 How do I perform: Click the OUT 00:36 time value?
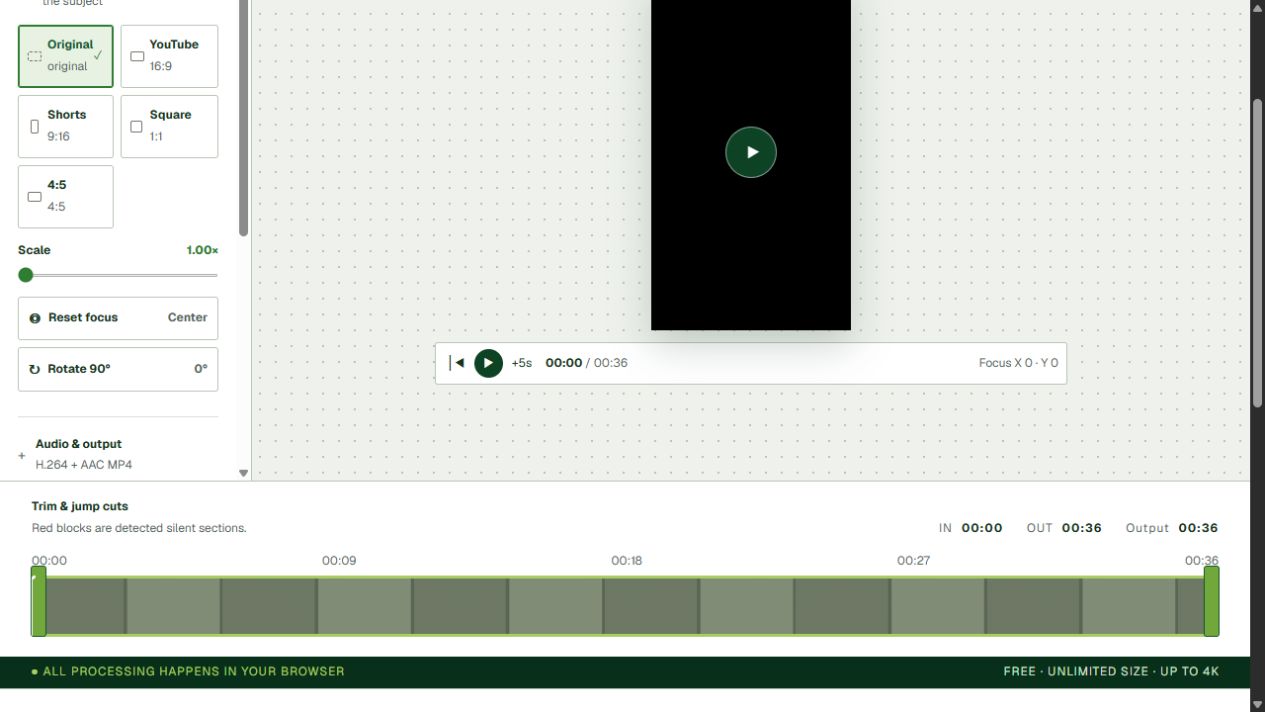1082,528
